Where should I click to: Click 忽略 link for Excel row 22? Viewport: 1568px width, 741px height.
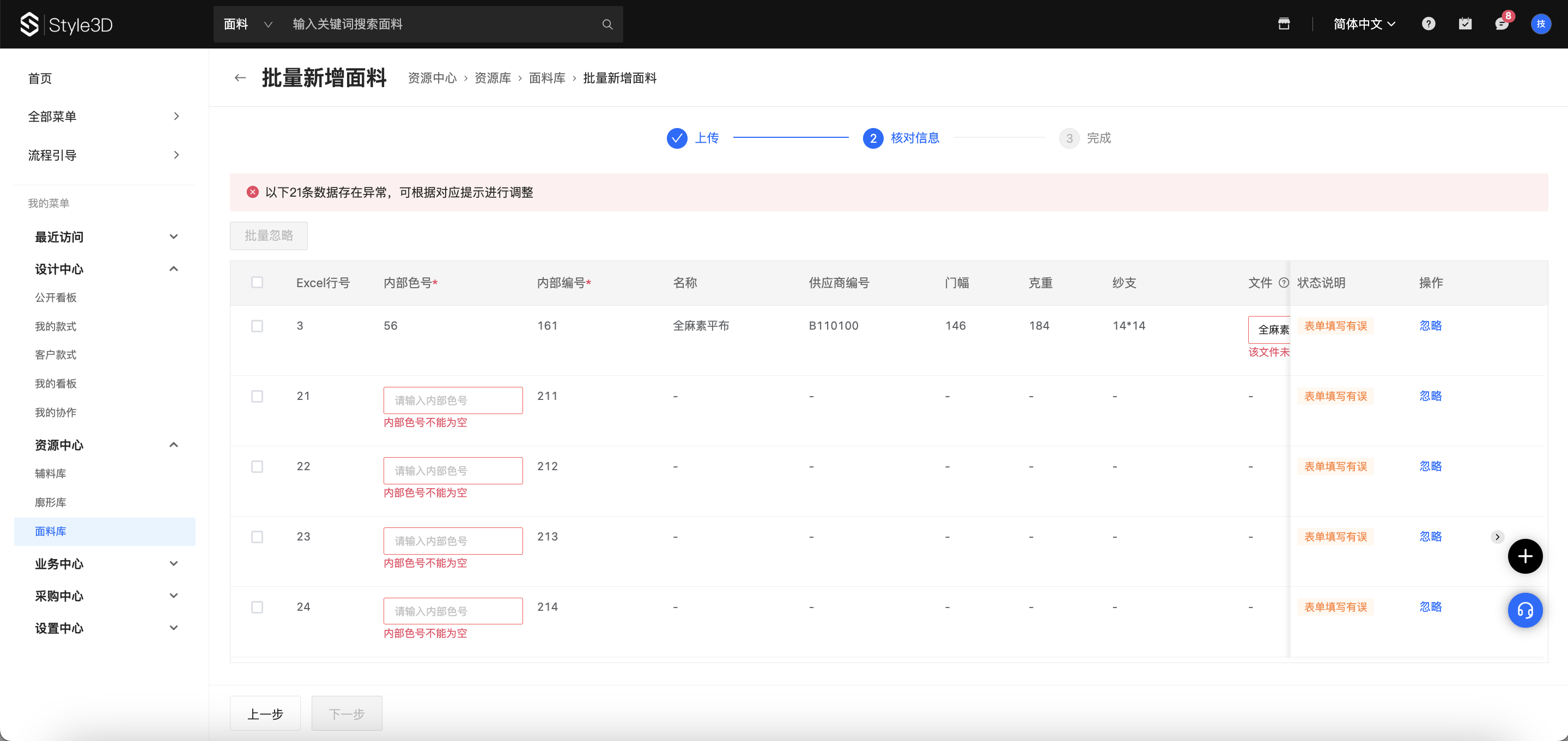pos(1430,466)
